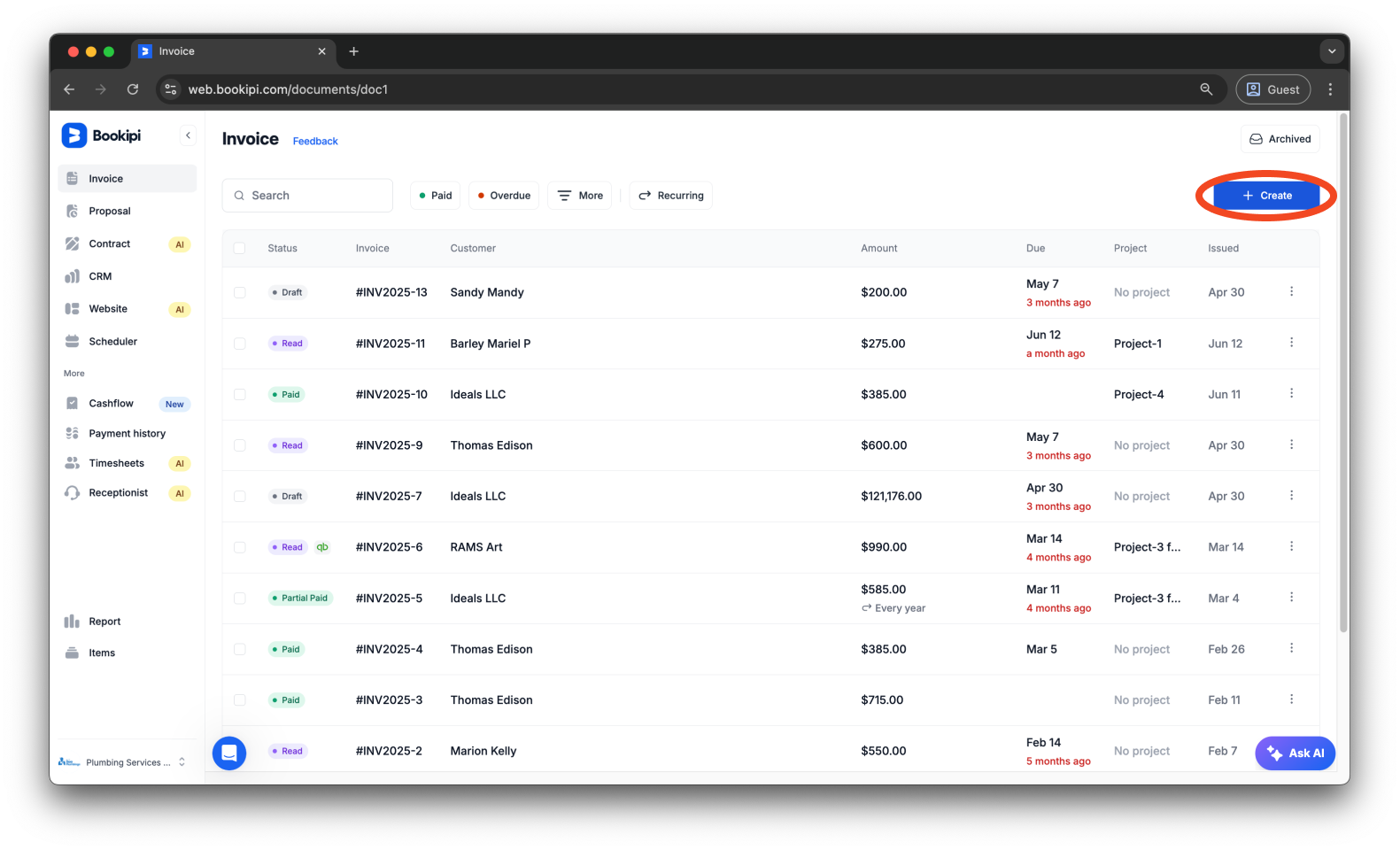Click the address bar URL
1400x850 pixels.
288,89
